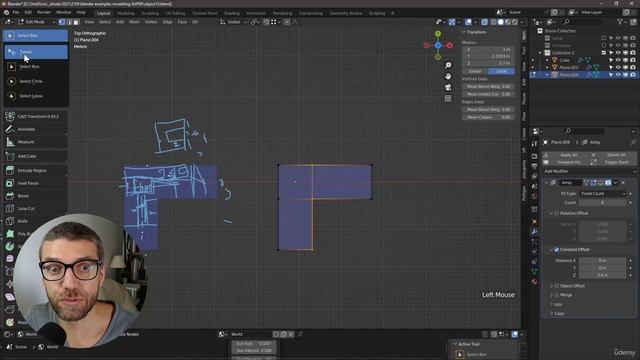Select the Bevel tool
Viewport: 640px width, 360px height.
[36, 196]
